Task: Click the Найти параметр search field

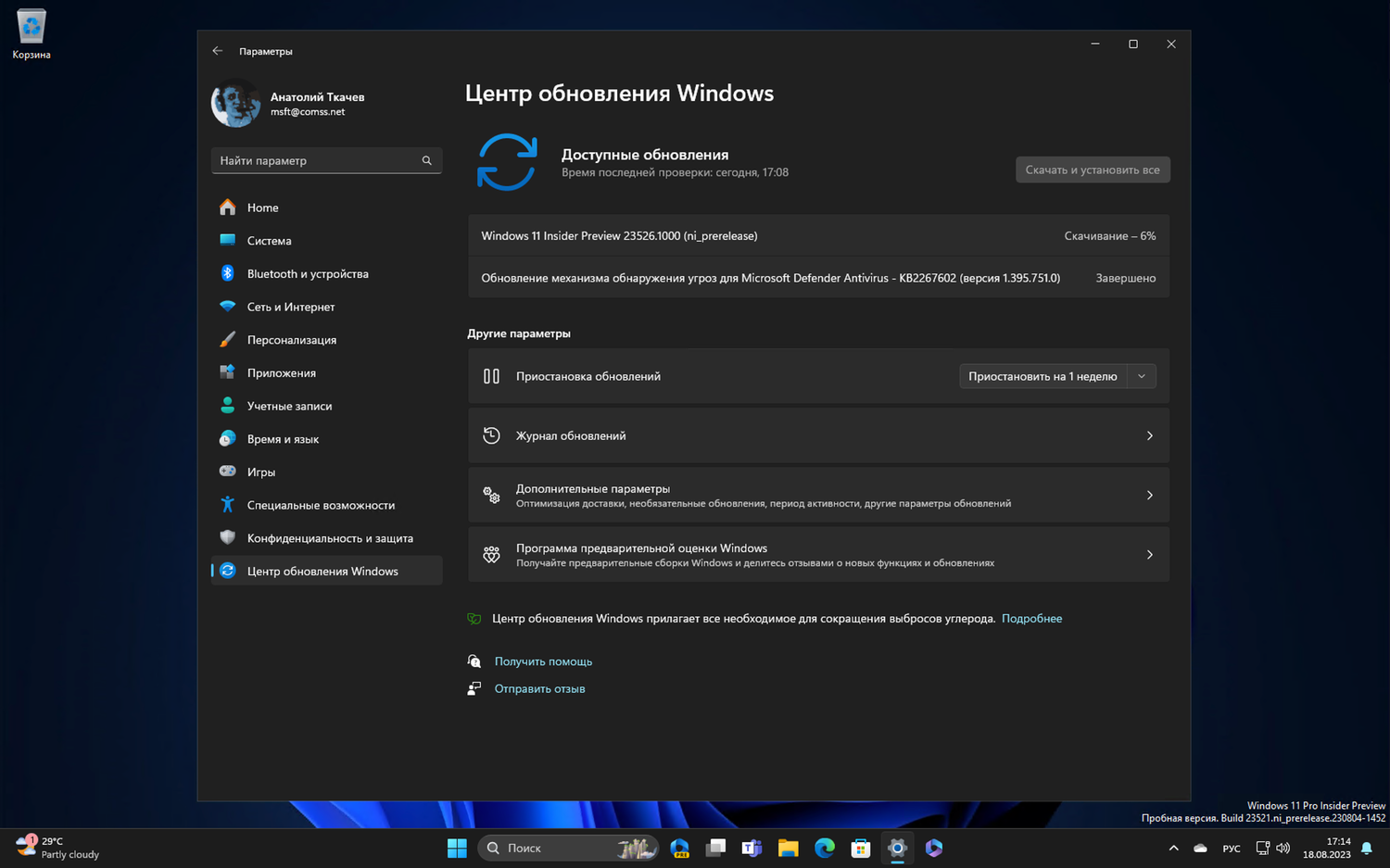Action: 326,160
